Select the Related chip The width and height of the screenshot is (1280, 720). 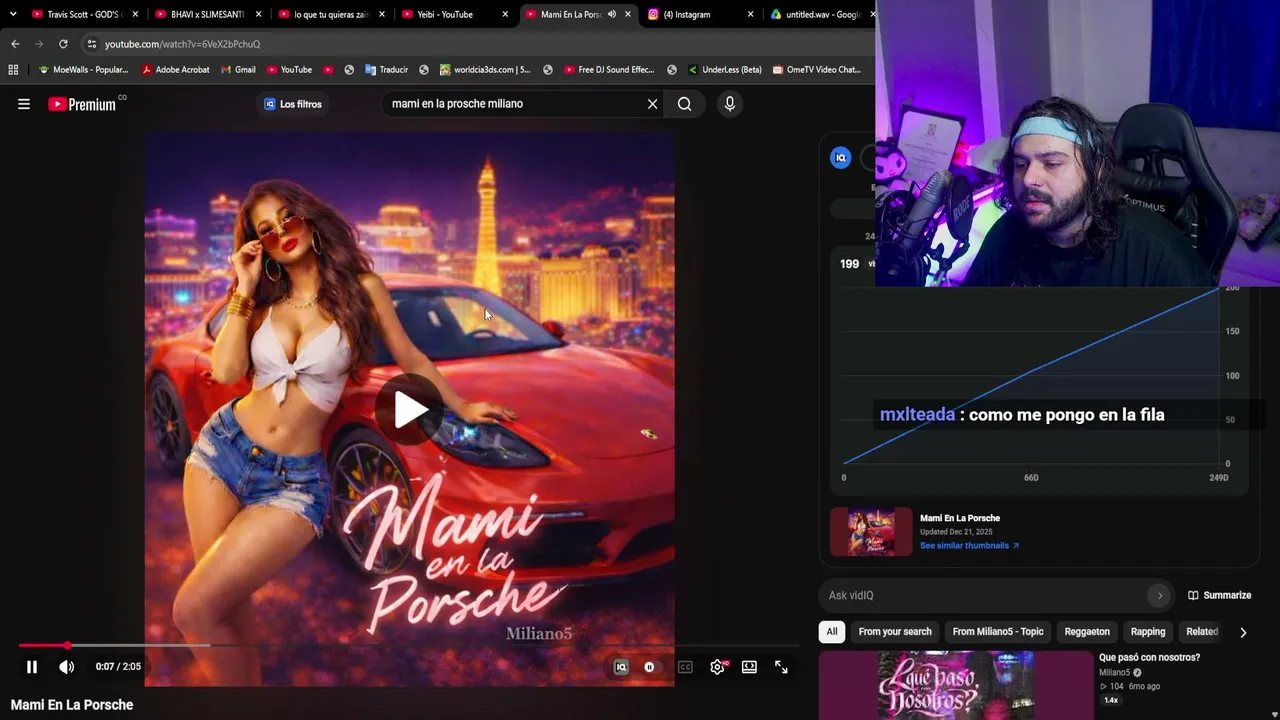tap(1202, 632)
